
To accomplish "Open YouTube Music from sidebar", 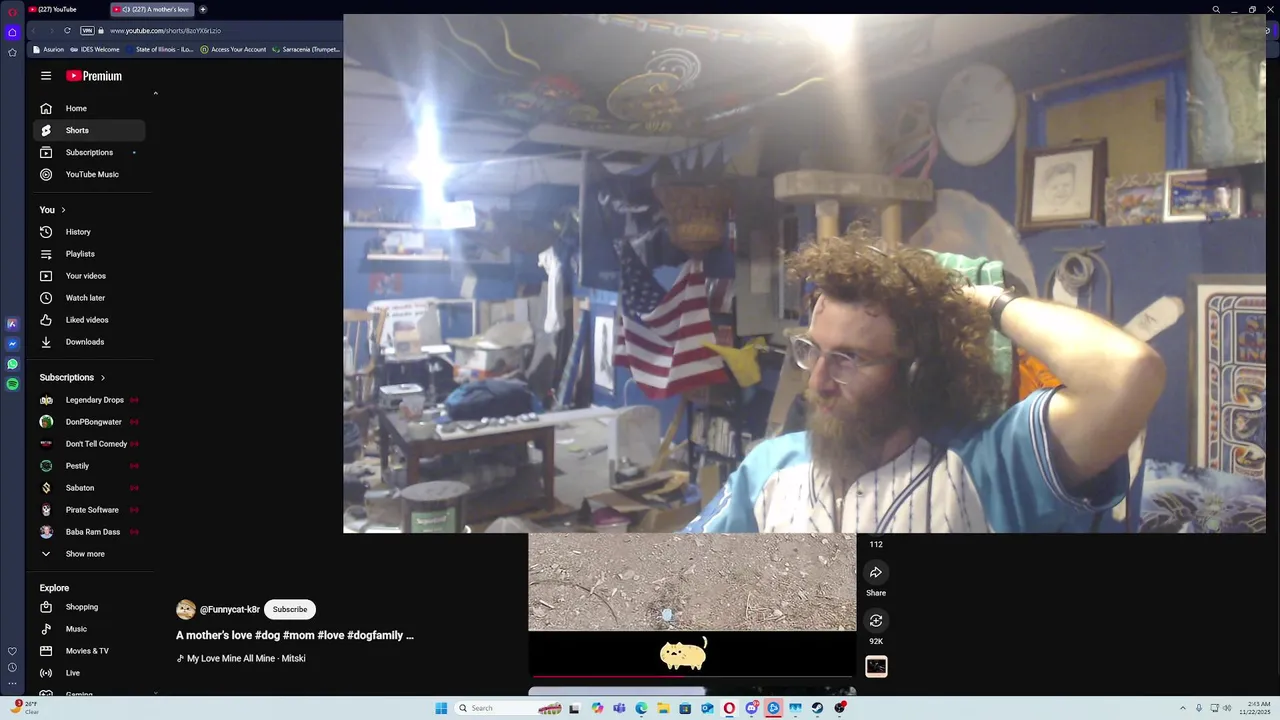I will (x=89, y=174).
